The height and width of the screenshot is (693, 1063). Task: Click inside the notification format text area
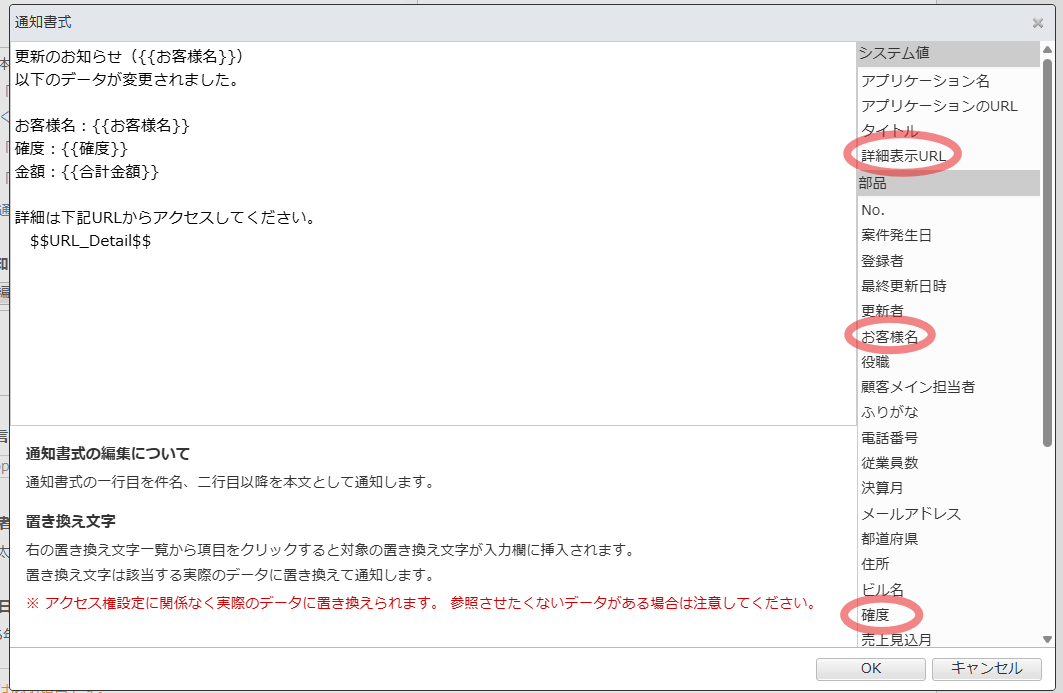430,320
